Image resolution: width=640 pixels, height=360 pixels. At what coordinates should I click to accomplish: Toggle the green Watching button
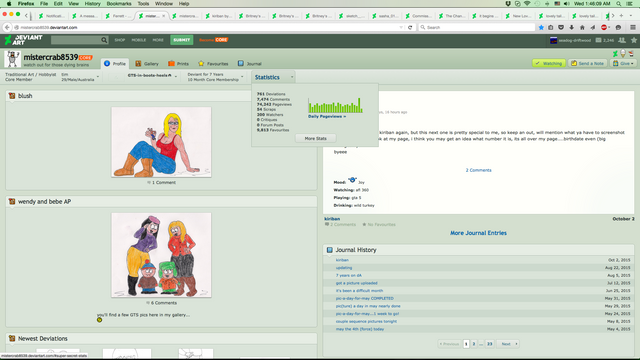(x=549, y=63)
